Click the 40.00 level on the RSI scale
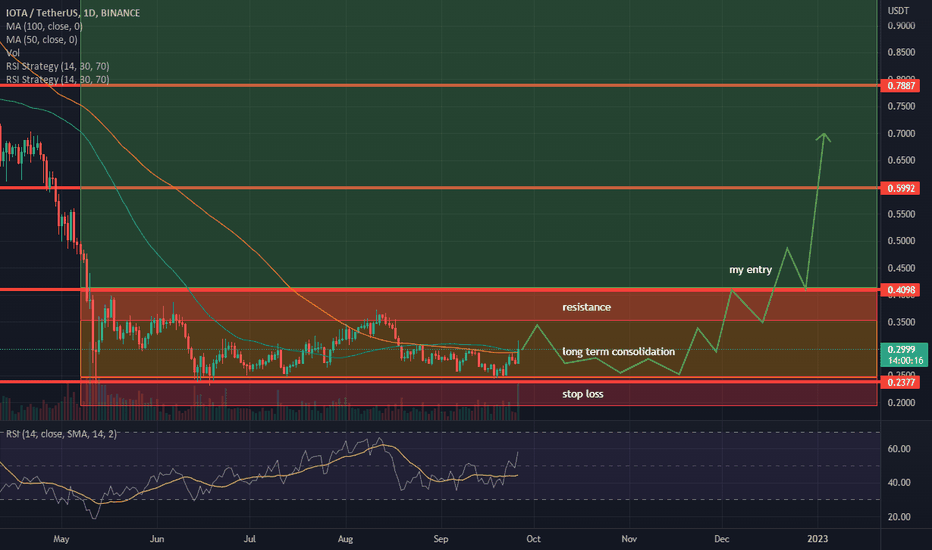Screen dimensions: 932x550 (899, 483)
